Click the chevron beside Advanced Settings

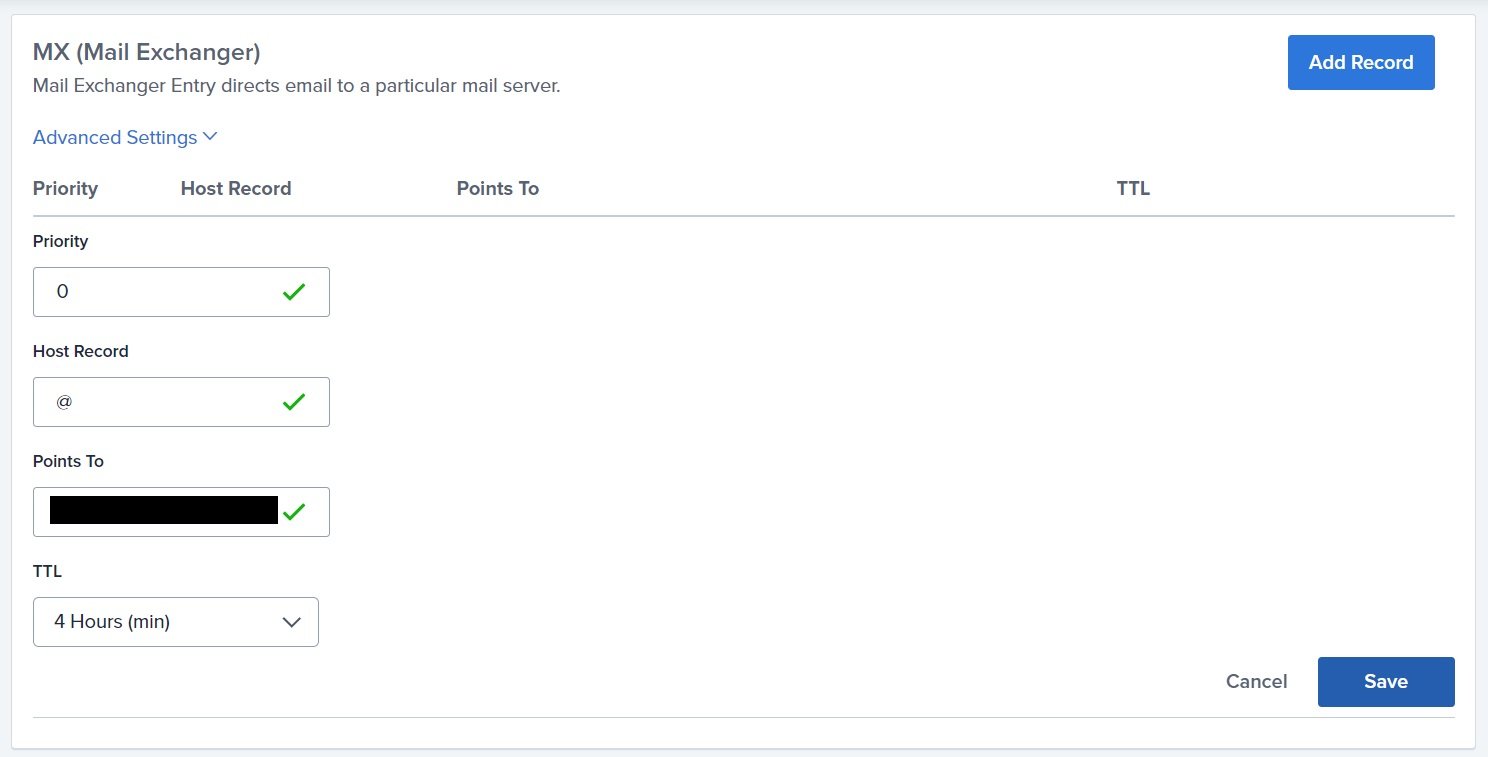[210, 137]
